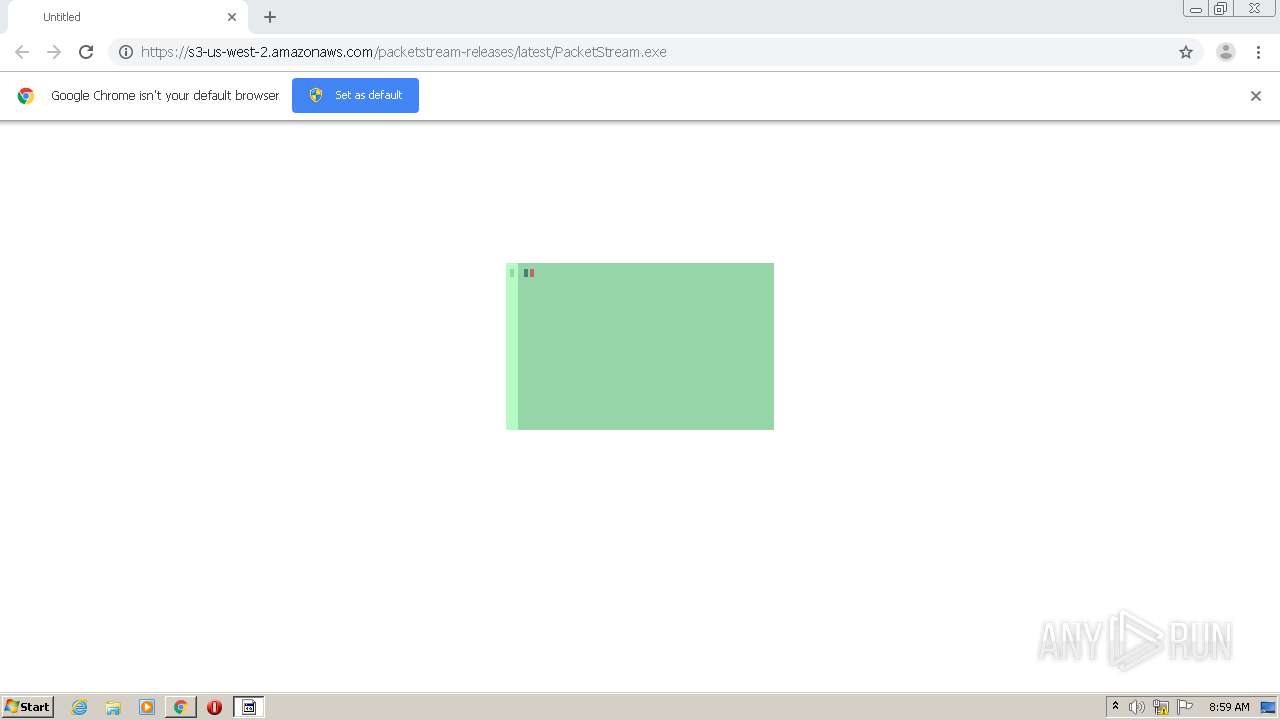Show hidden system tray icons
Image resolution: width=1280 pixels, height=720 pixels.
pyautogui.click(x=1115, y=707)
